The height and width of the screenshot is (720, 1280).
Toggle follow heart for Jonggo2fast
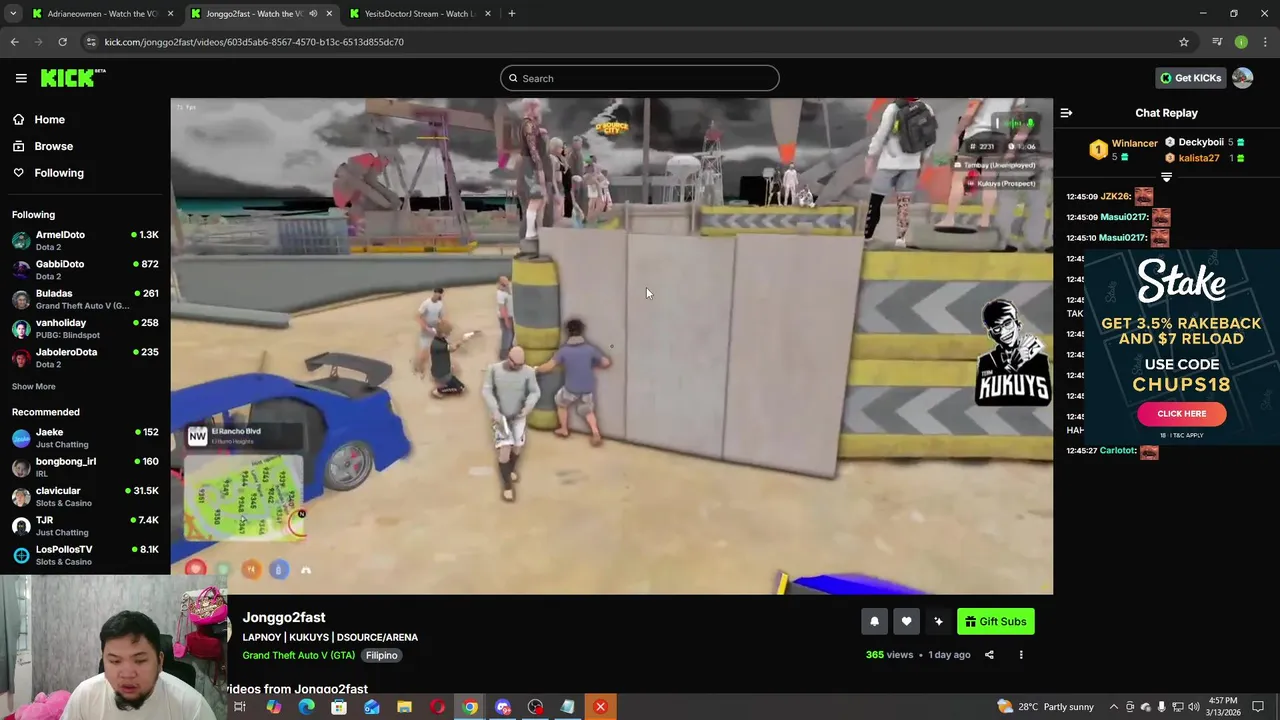tap(906, 621)
